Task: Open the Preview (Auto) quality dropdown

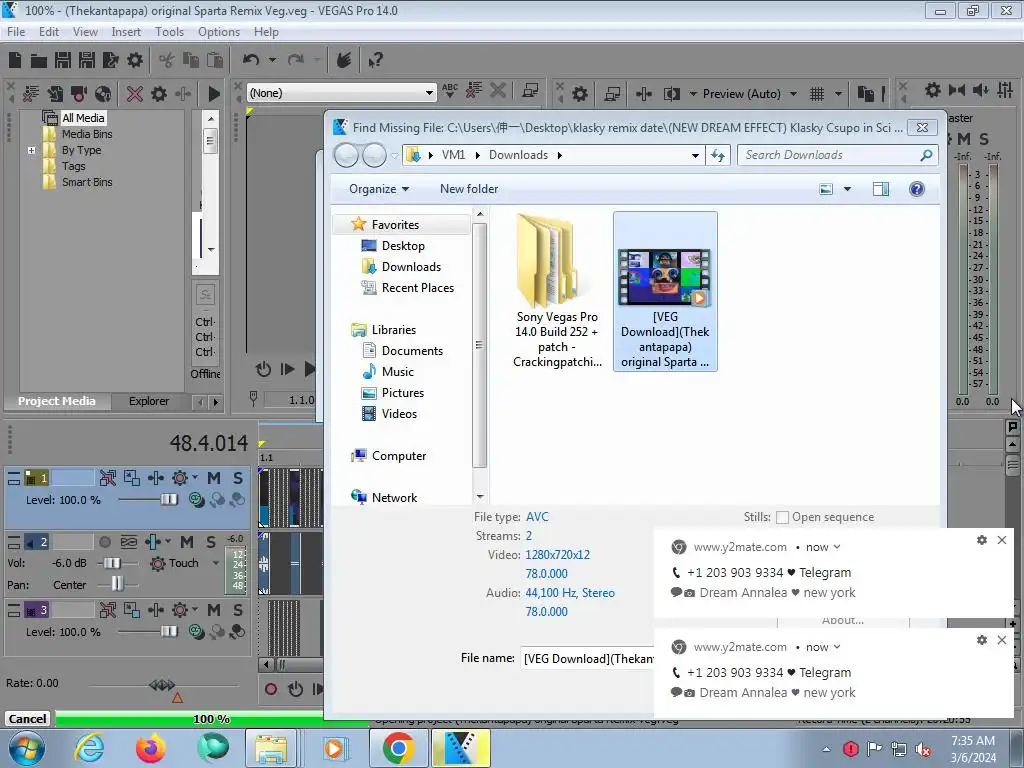Action: [x=793, y=94]
